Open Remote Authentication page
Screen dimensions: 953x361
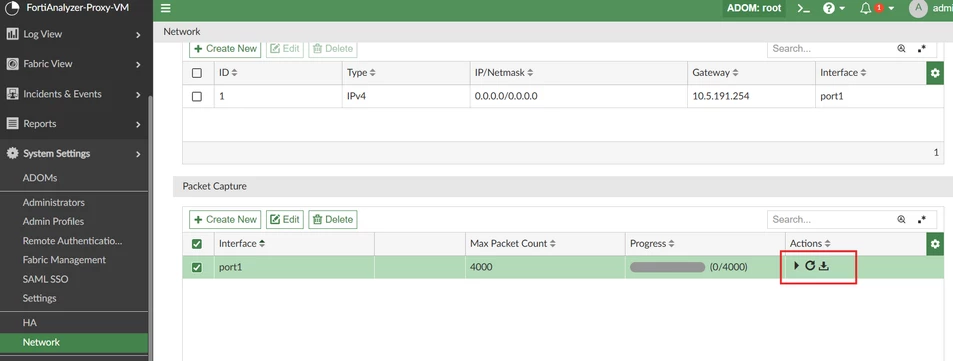click(x=72, y=241)
